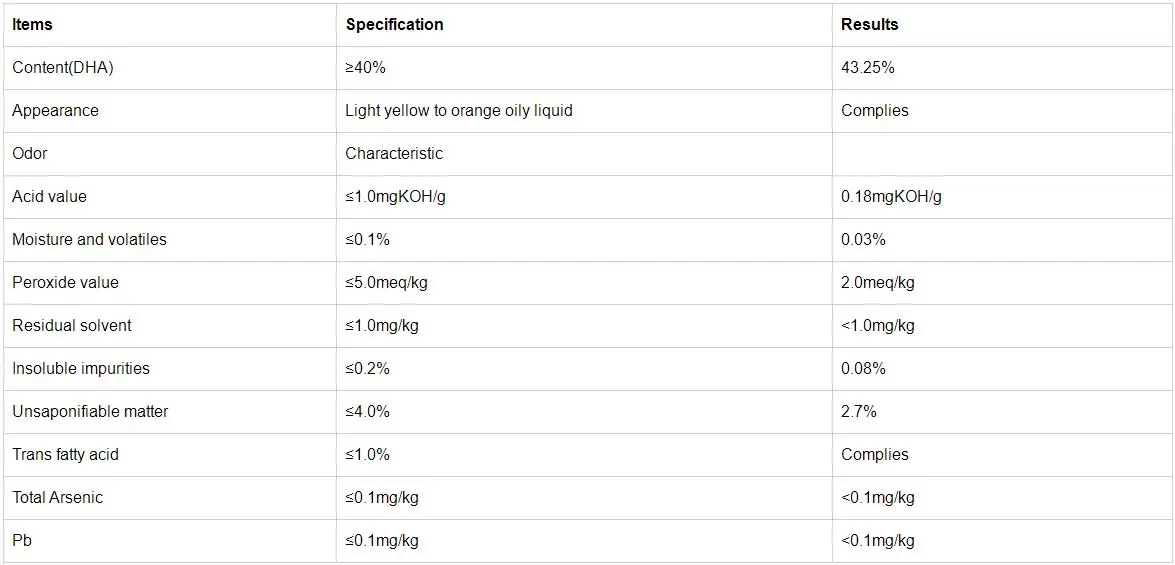Select the Total Arsenic row label
This screenshot has width=1175, height=565.
pyautogui.click(x=57, y=497)
